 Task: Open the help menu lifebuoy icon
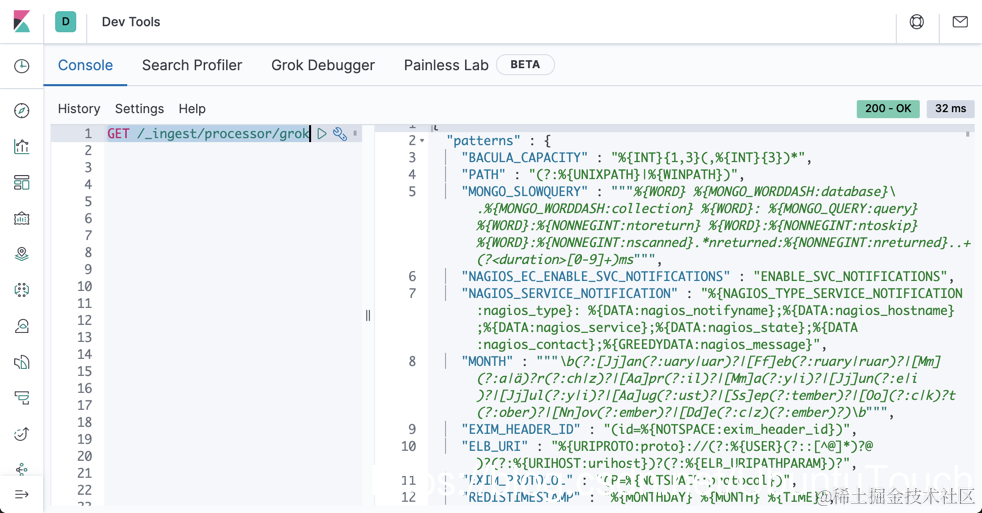coord(916,22)
